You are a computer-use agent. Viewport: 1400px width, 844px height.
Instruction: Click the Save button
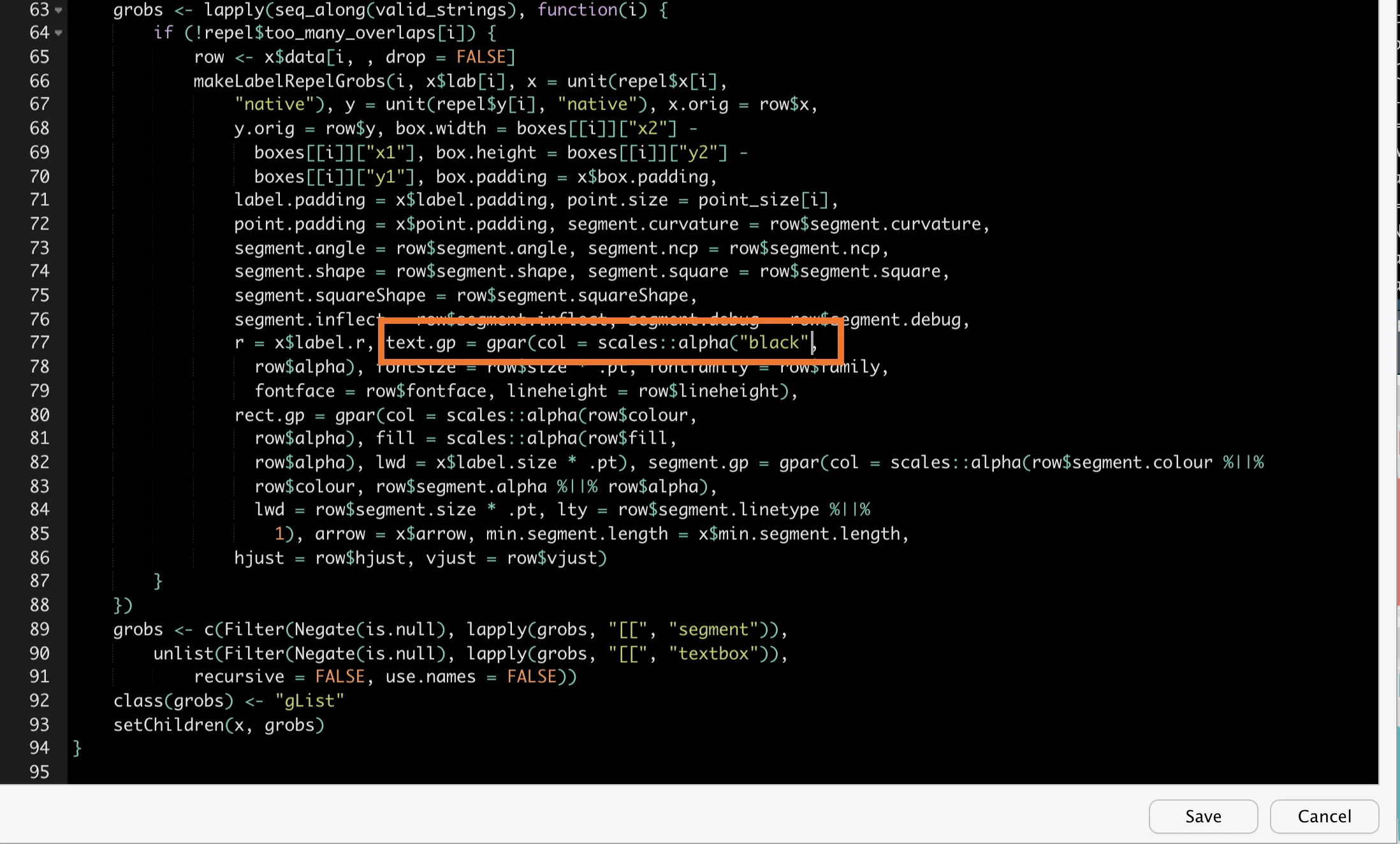[x=1202, y=816]
